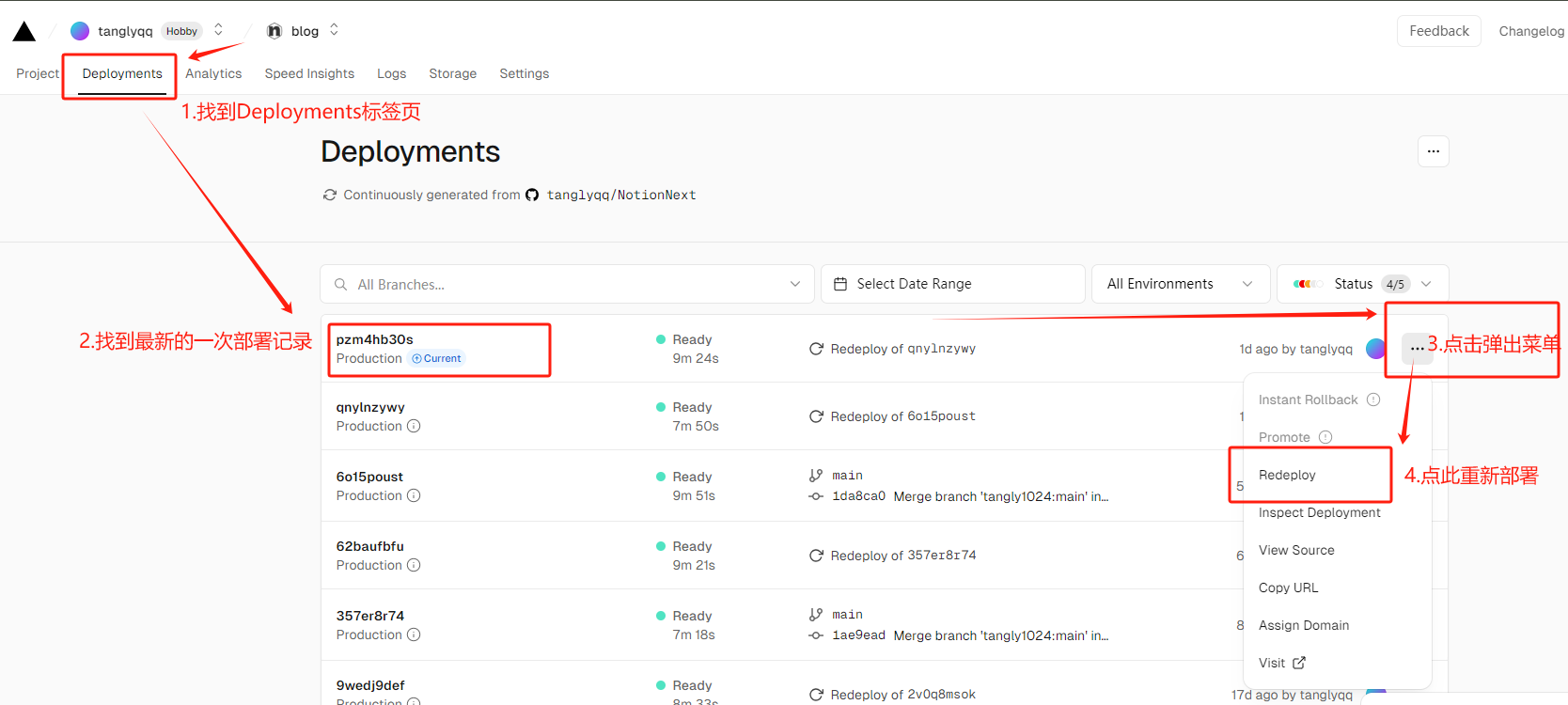Image resolution: width=1568 pixels, height=705 pixels.
Task: Click the info icon beside 62baufbu Production
Action: [414, 565]
